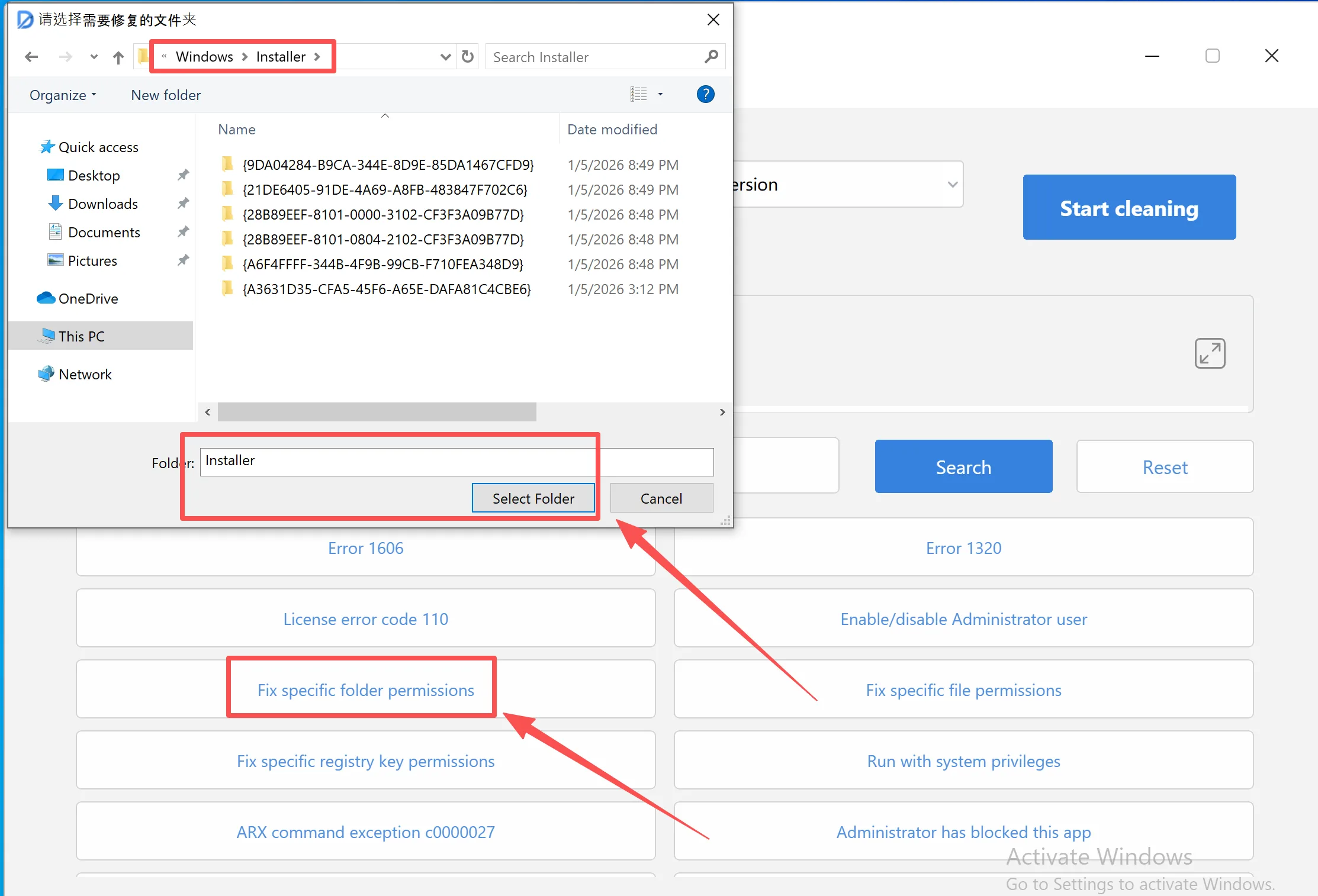The image size is (1318, 896).
Task: Open the view options dropdown arrow
Action: pos(660,95)
